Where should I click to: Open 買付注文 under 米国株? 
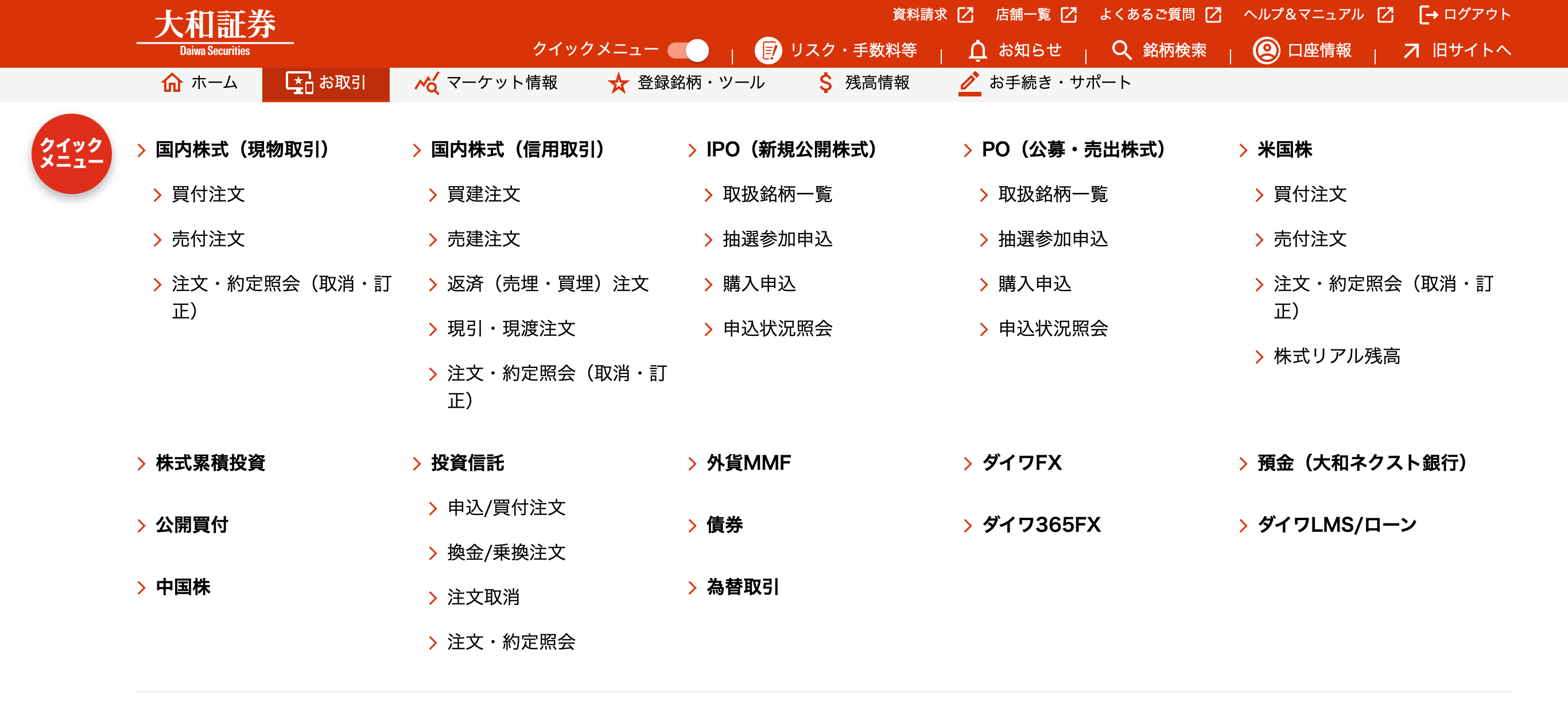1310,195
